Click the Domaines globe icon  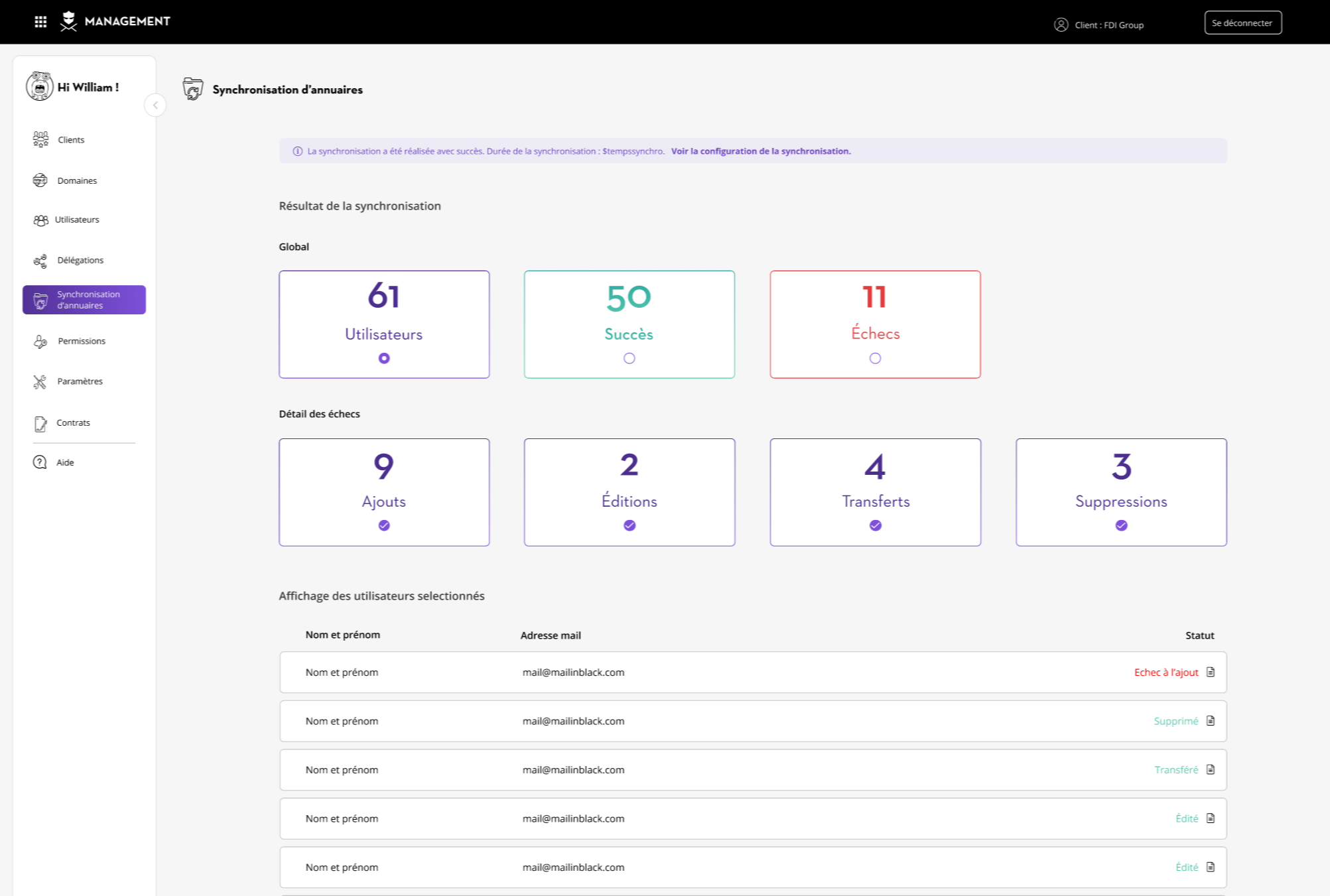(x=40, y=180)
